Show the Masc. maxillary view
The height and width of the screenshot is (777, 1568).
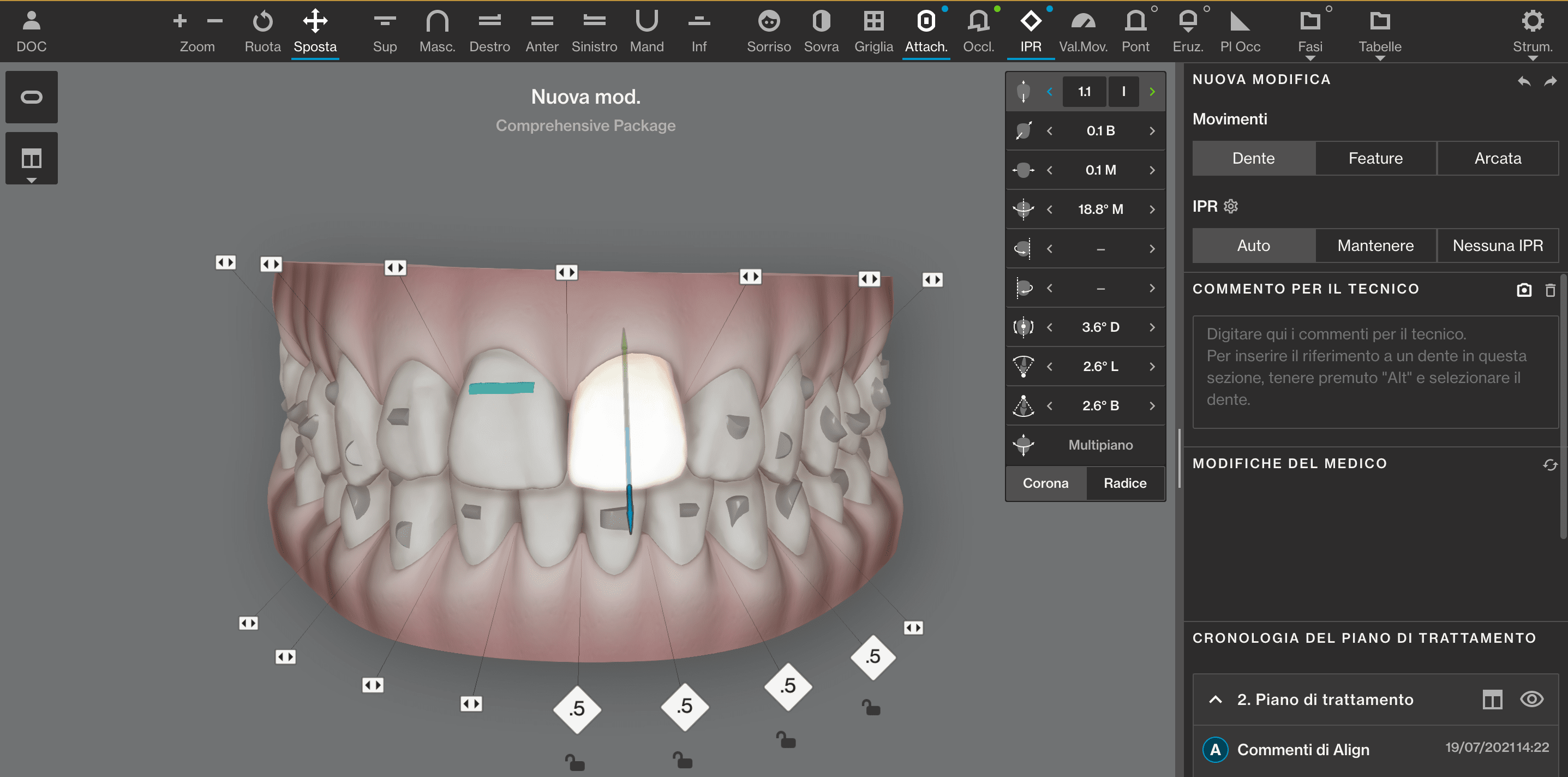click(x=437, y=32)
